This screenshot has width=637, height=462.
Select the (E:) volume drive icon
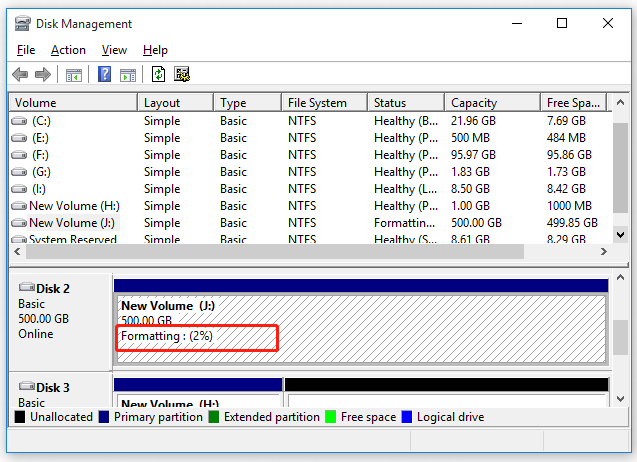[x=19, y=138]
